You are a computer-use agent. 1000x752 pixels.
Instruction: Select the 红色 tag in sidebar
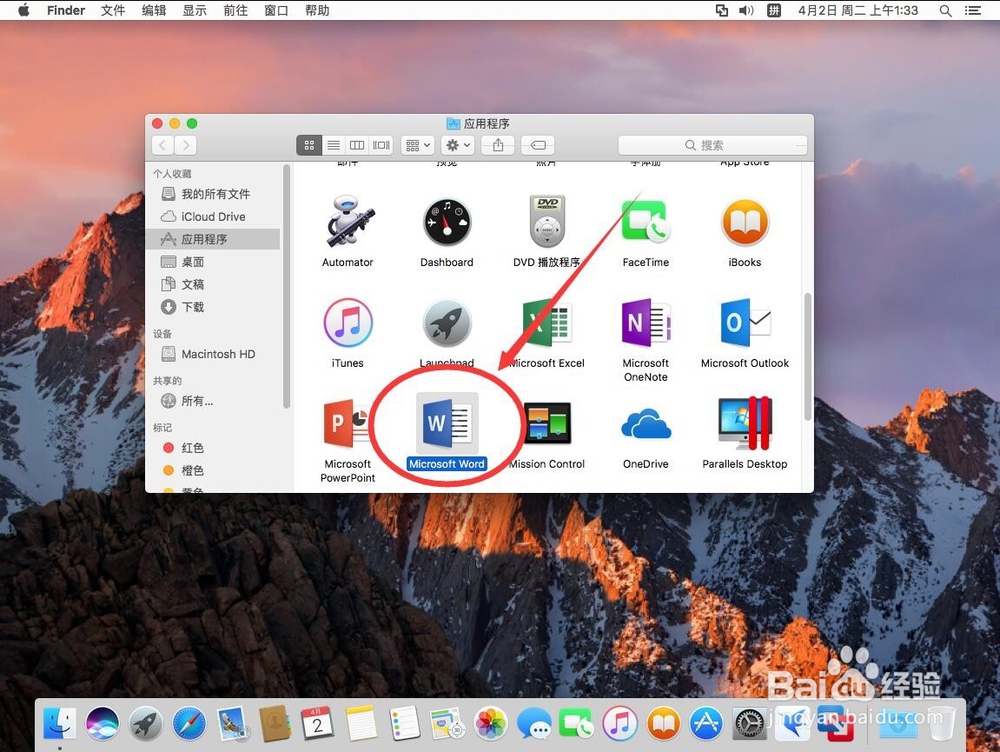(x=212, y=448)
